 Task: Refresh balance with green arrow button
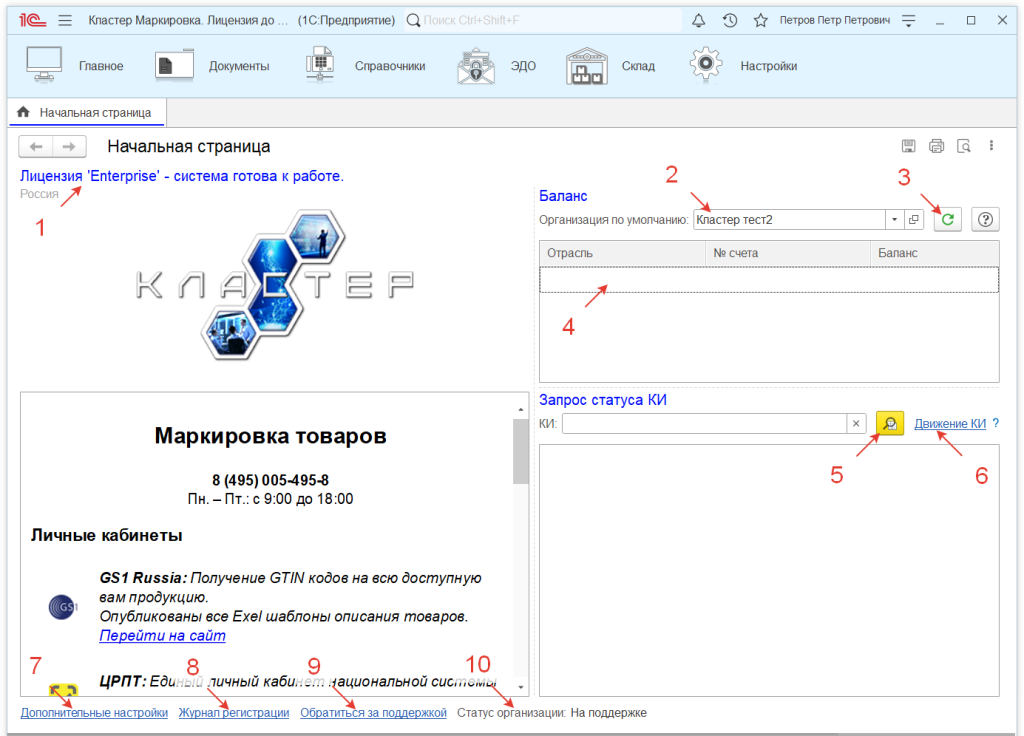pyautogui.click(x=948, y=219)
